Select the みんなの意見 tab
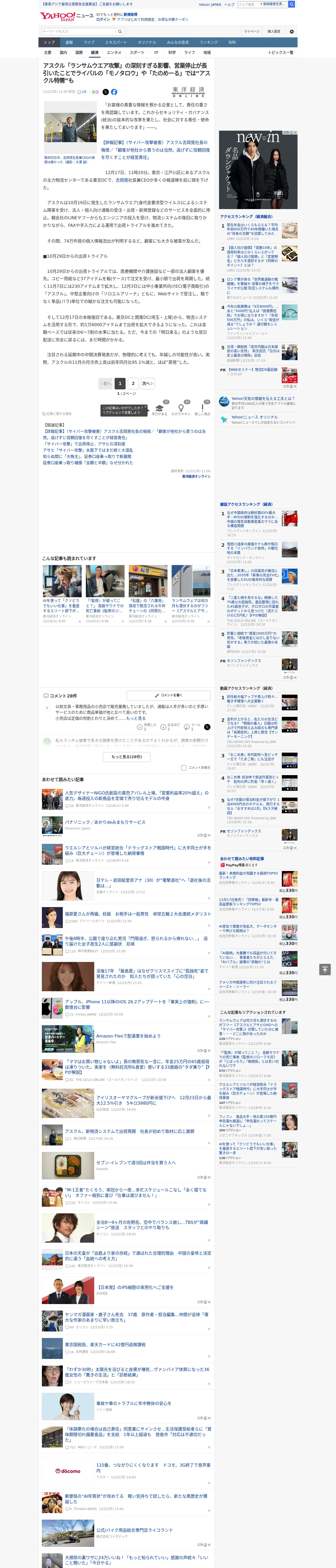The image size is (336, 1568). click(177, 43)
